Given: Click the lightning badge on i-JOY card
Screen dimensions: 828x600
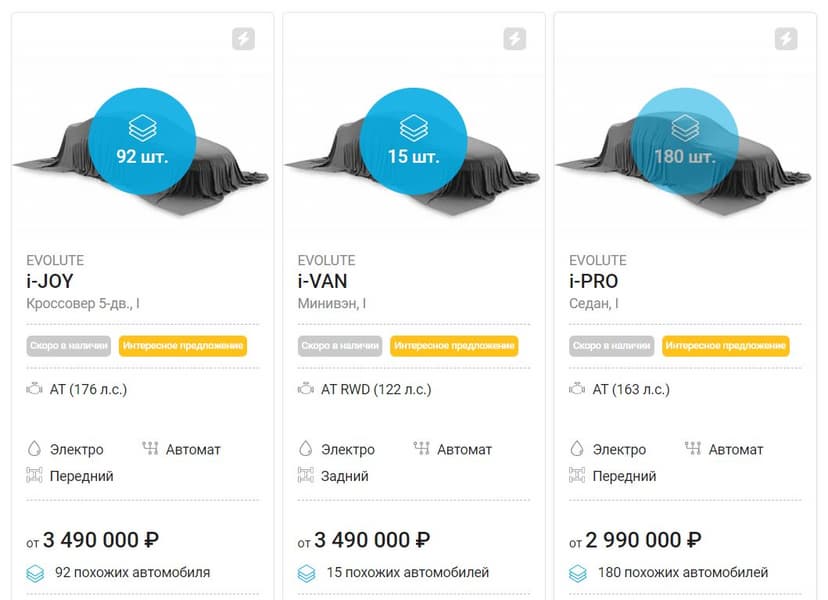Looking at the screenshot, I should click(243, 39).
